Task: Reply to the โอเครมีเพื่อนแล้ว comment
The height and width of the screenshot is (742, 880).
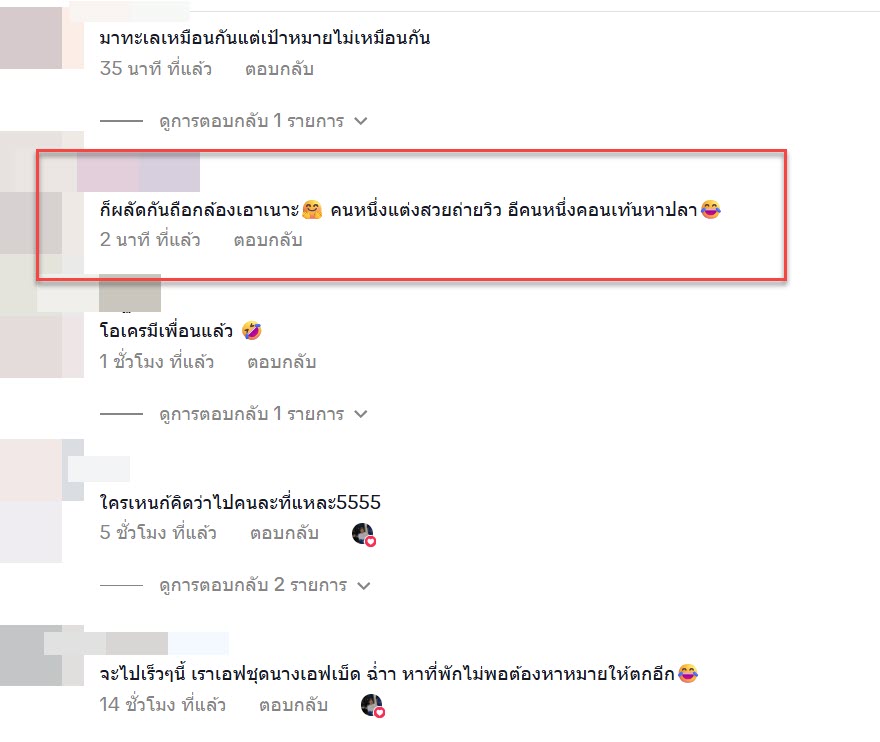Action: pos(282,362)
